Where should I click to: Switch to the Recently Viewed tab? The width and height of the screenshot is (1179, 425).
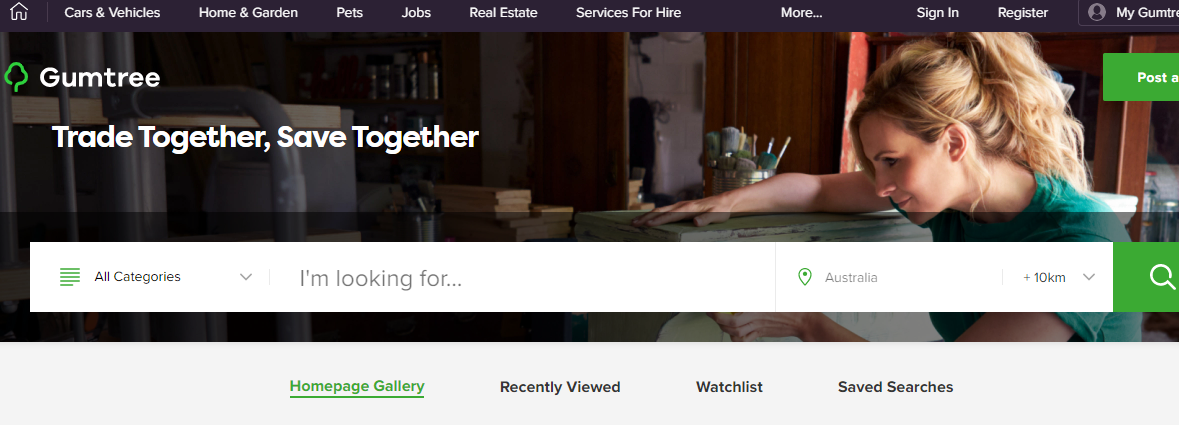[x=560, y=387]
